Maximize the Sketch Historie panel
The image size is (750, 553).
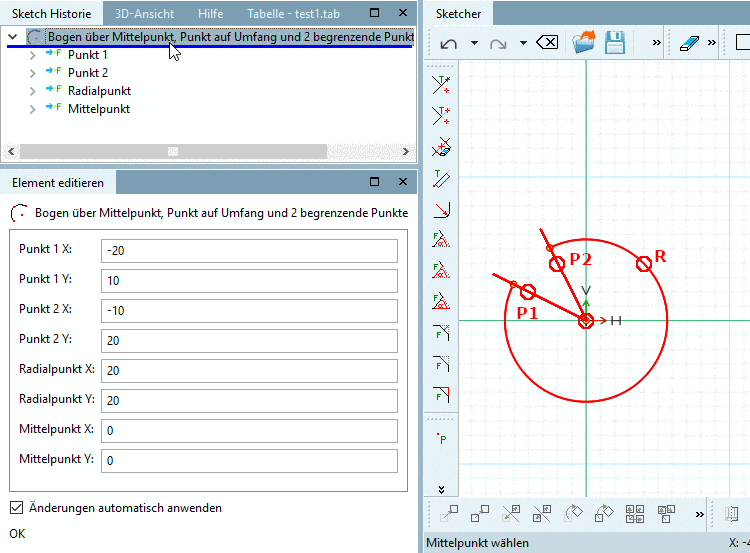point(375,13)
